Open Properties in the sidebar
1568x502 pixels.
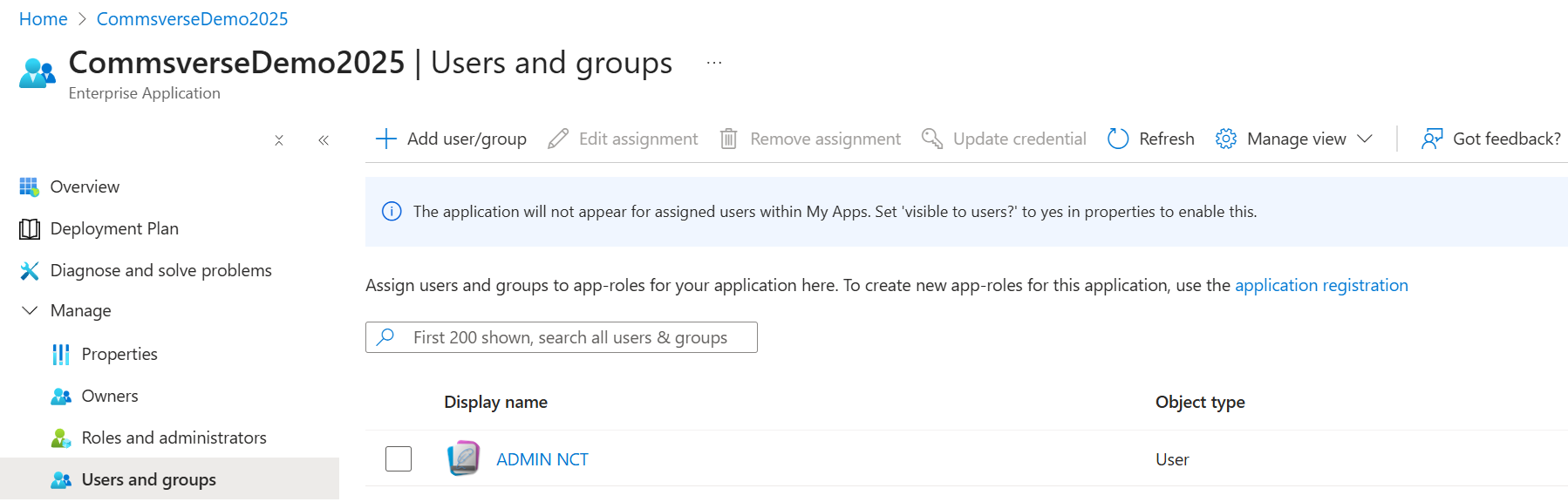coord(119,354)
